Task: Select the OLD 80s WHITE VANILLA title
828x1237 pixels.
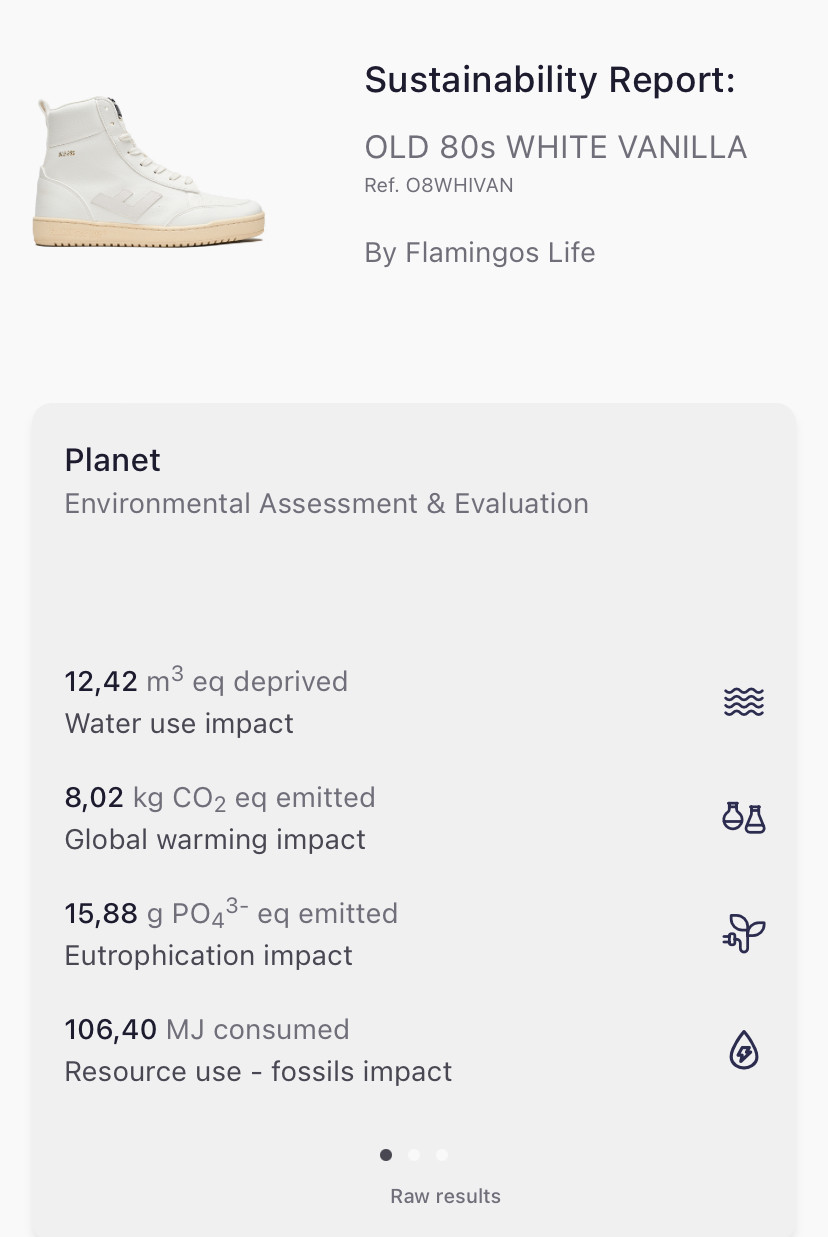Action: click(555, 148)
